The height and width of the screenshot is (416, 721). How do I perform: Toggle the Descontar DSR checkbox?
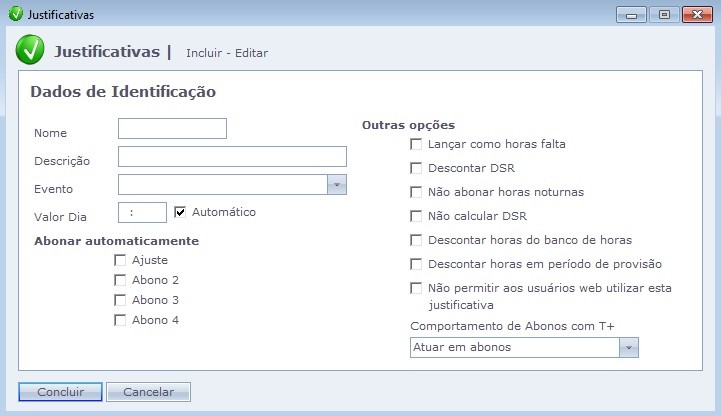[x=416, y=168]
